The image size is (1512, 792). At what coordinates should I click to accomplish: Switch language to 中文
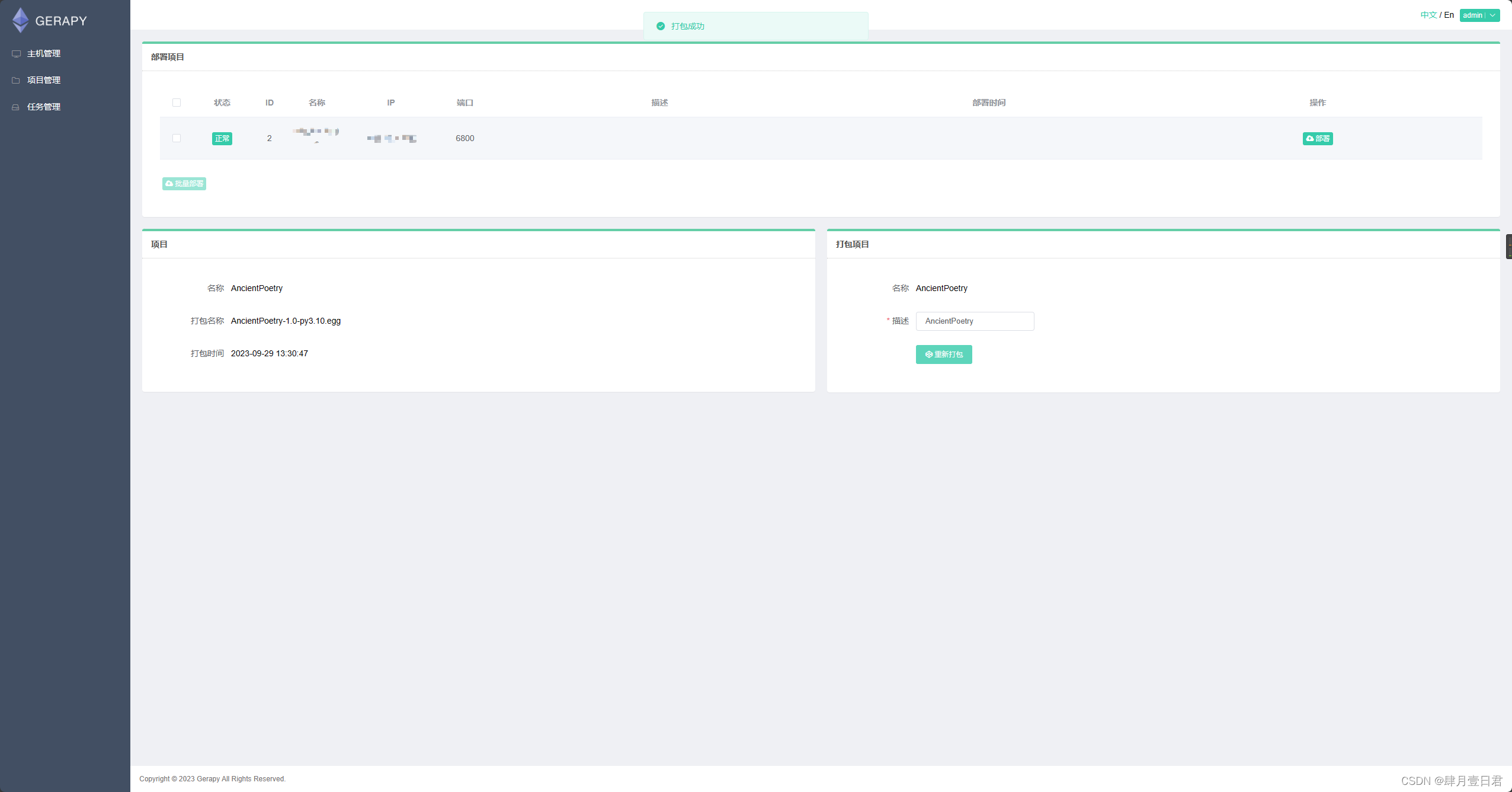pos(1428,15)
